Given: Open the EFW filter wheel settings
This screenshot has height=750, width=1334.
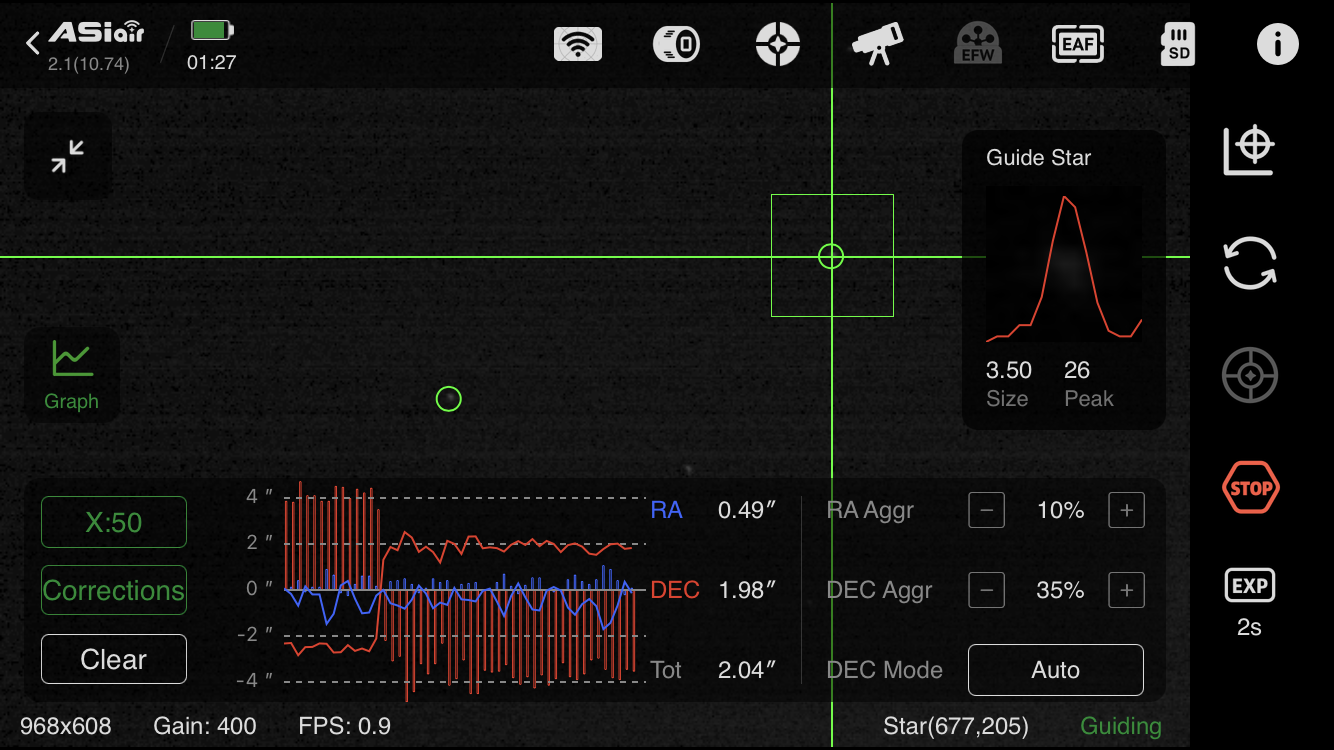Looking at the screenshot, I should click(x=977, y=44).
